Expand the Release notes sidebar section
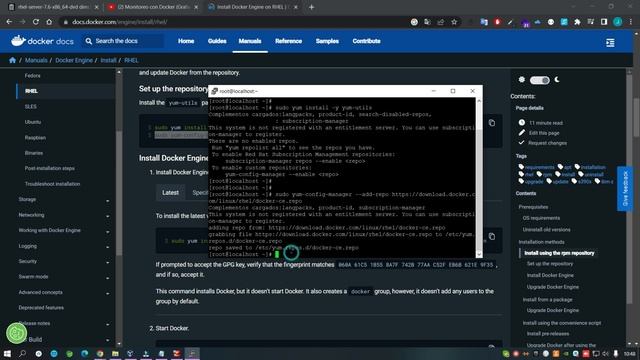Viewport: 640px width, 360px height. coord(108,324)
